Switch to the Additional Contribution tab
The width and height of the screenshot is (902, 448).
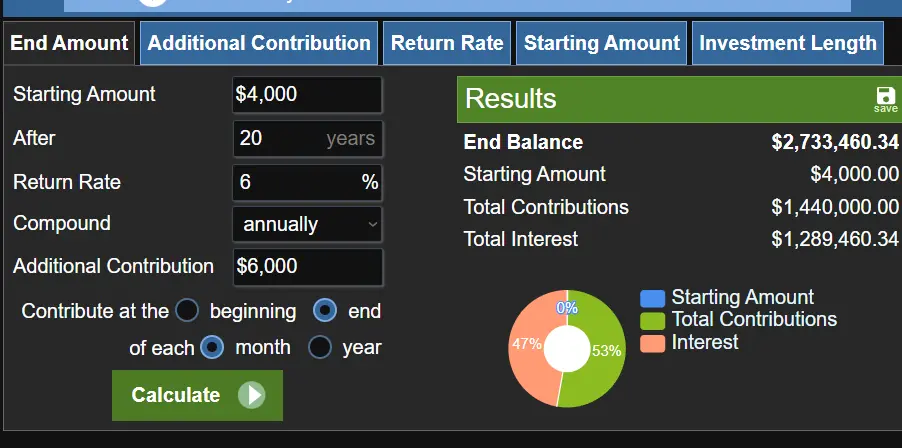(259, 43)
